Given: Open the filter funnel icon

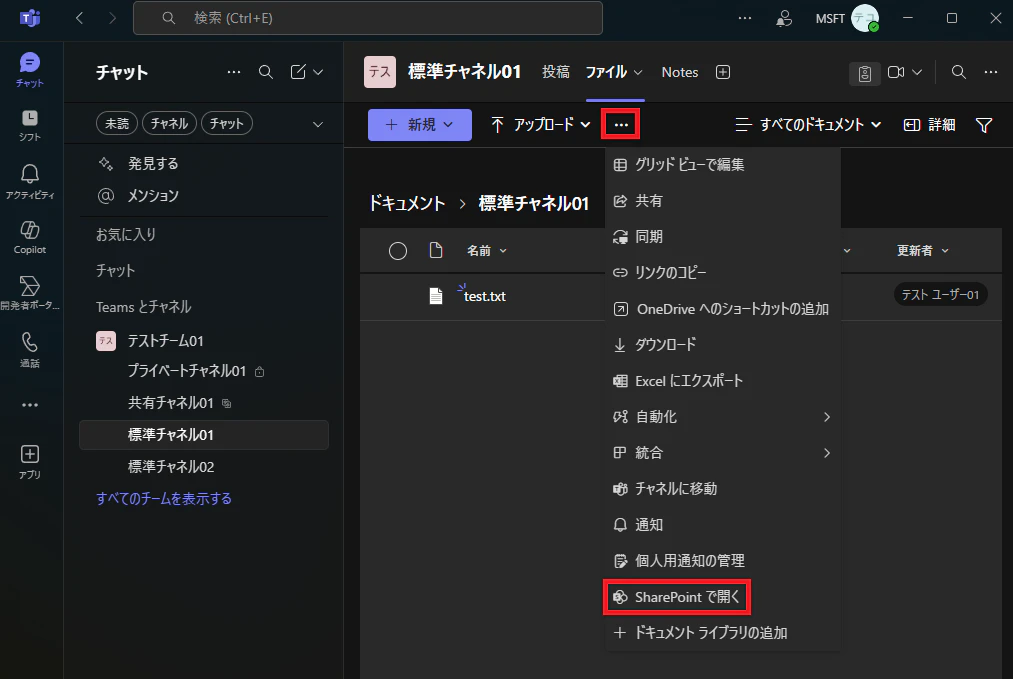Looking at the screenshot, I should (984, 125).
